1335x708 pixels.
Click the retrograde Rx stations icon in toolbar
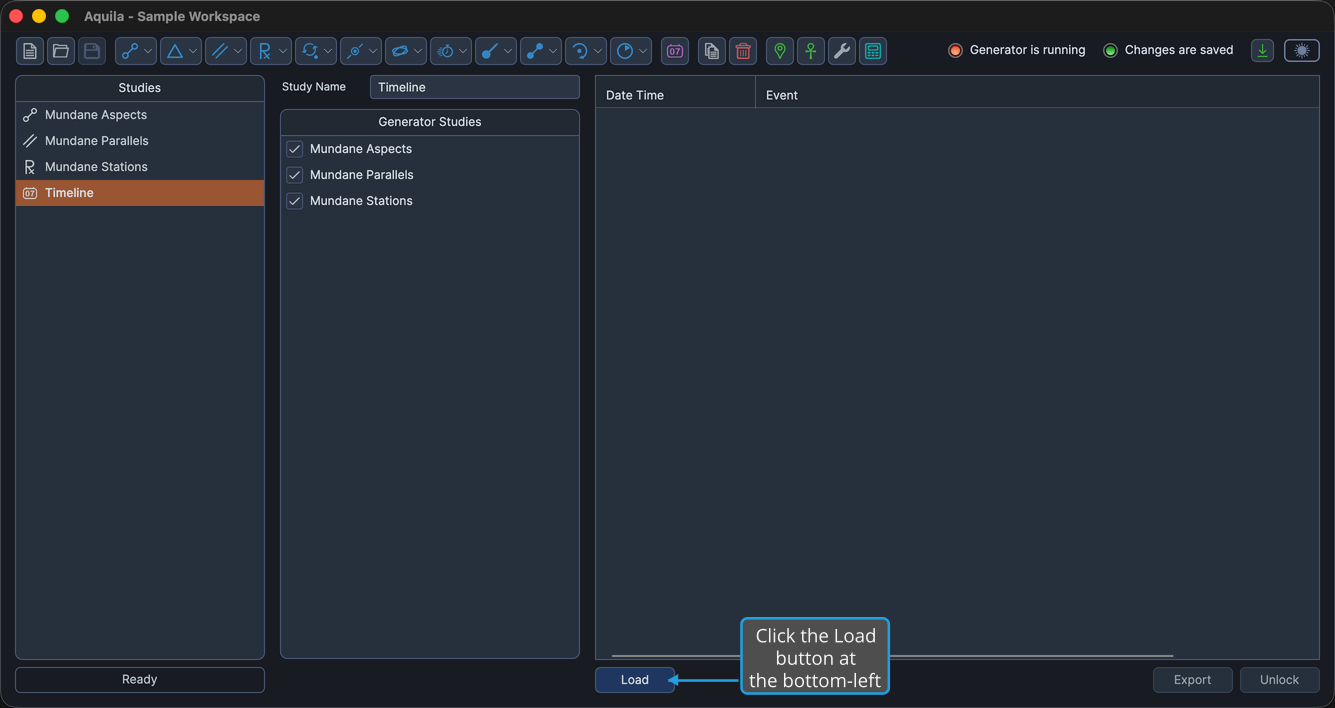click(x=264, y=51)
